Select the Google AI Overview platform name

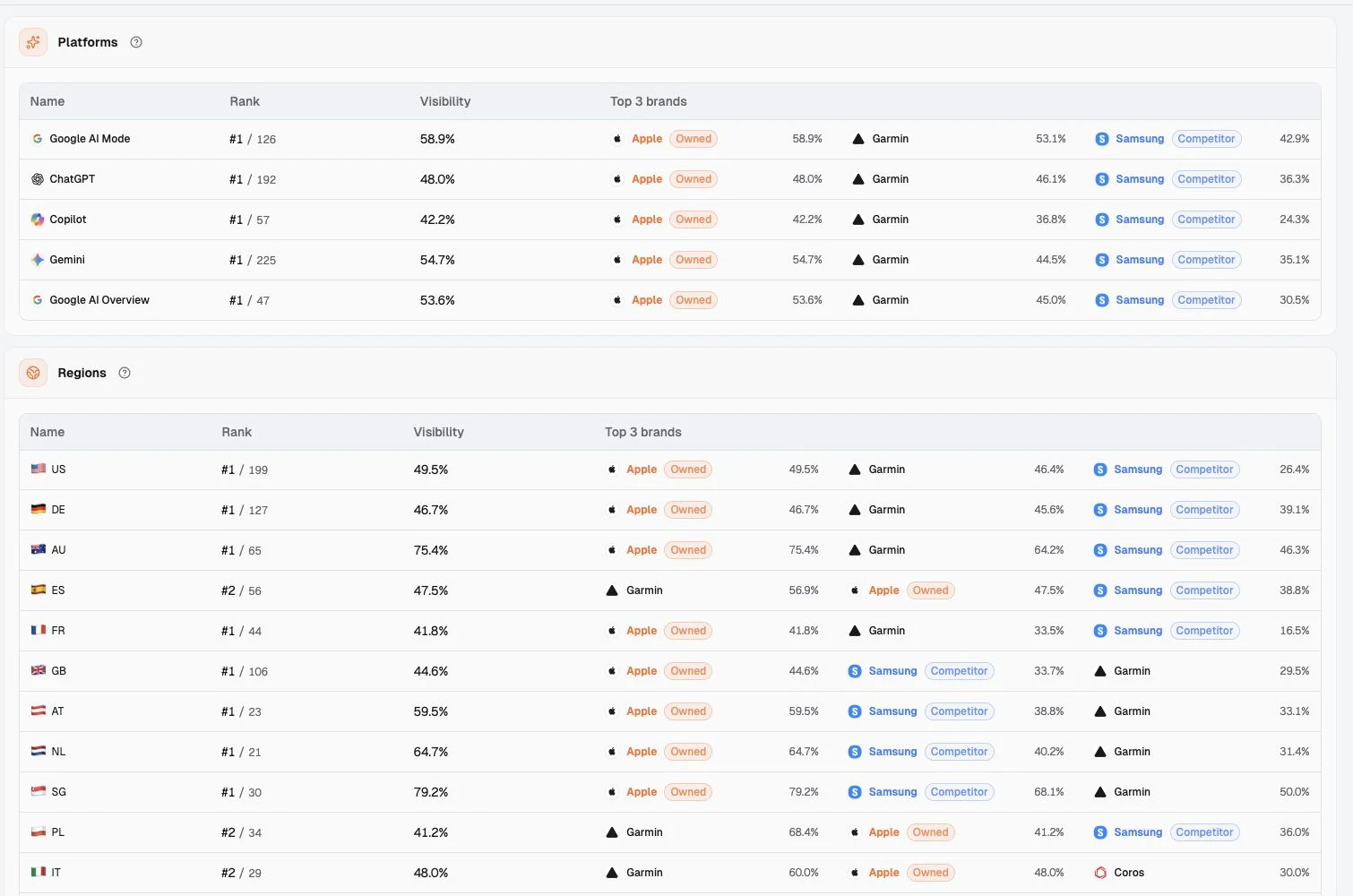(x=99, y=300)
